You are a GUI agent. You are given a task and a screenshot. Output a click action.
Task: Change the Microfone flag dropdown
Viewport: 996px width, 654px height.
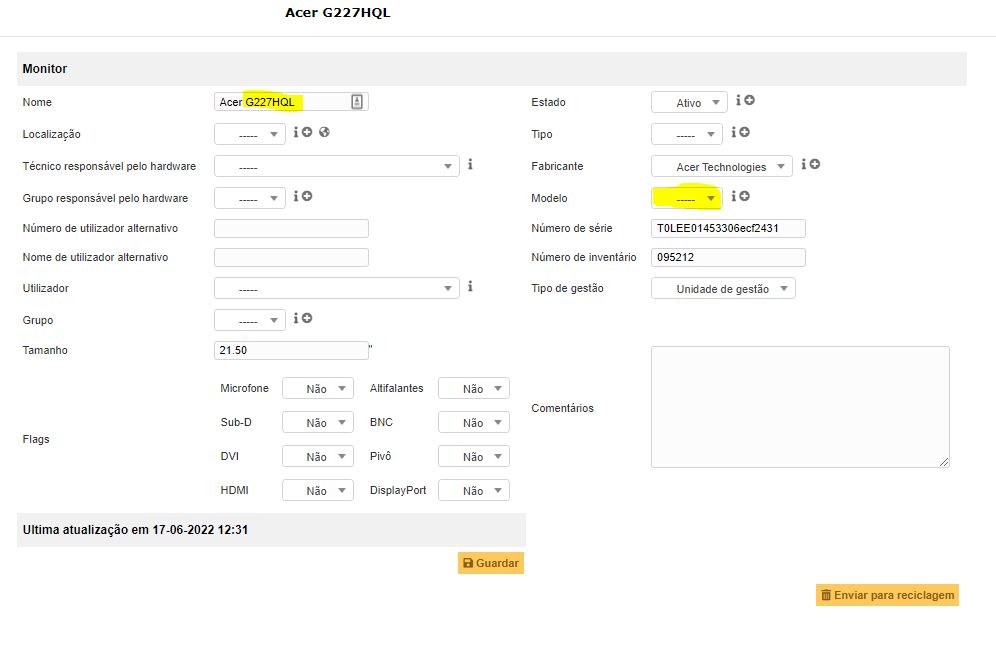point(318,389)
